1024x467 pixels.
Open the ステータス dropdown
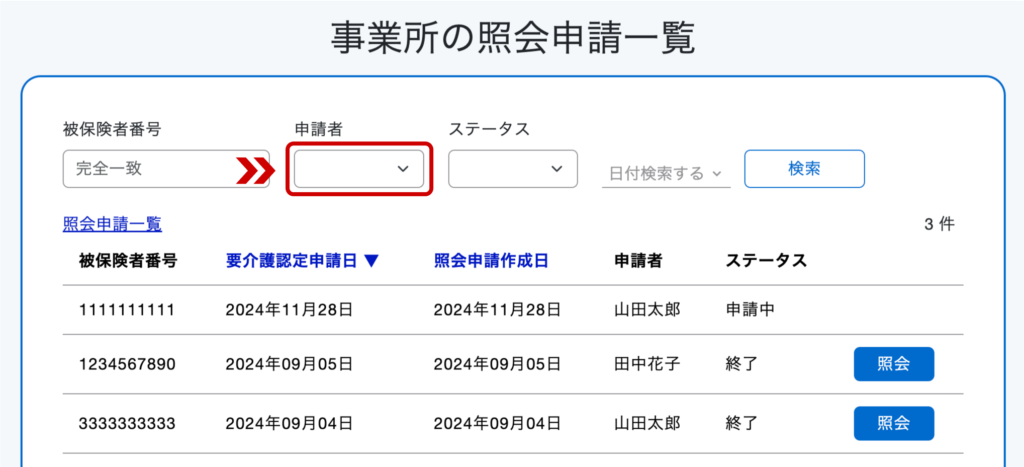[x=513, y=169]
